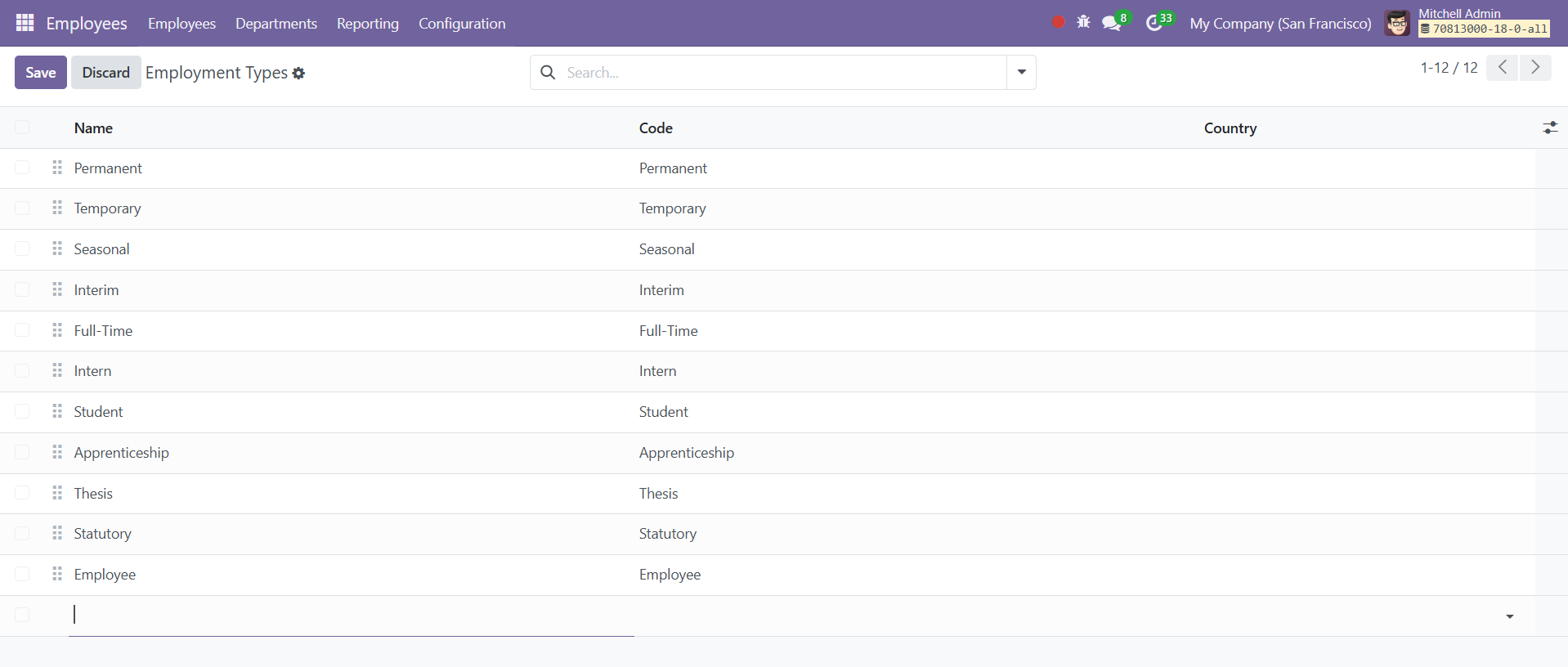Grab the drag handle for Apprenticeship row
Viewport: 1568px width, 667px height.
57,452
